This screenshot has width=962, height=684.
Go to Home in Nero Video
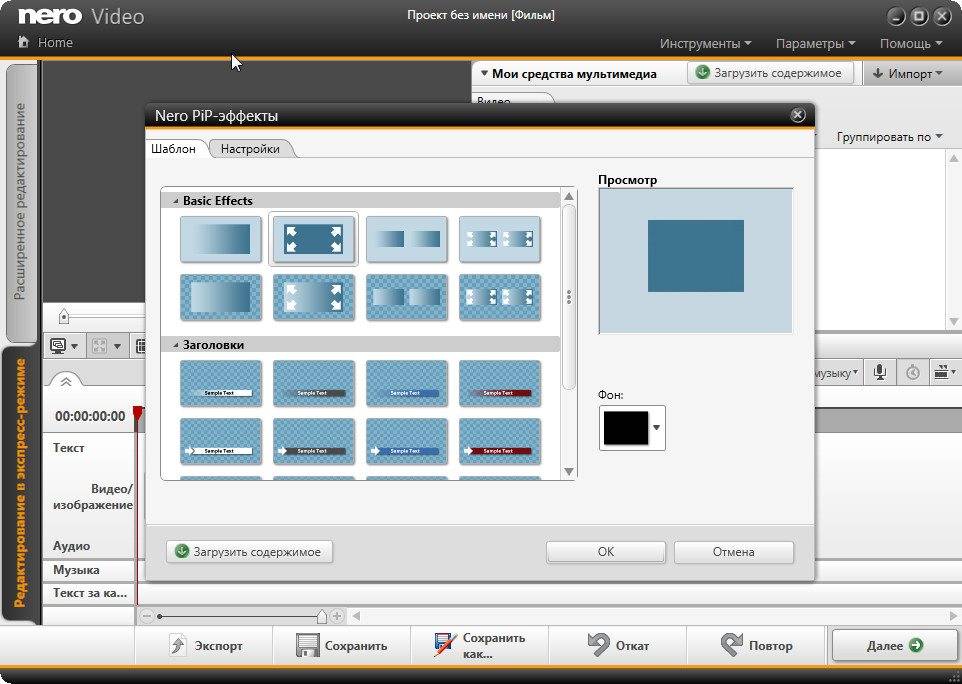(46, 42)
